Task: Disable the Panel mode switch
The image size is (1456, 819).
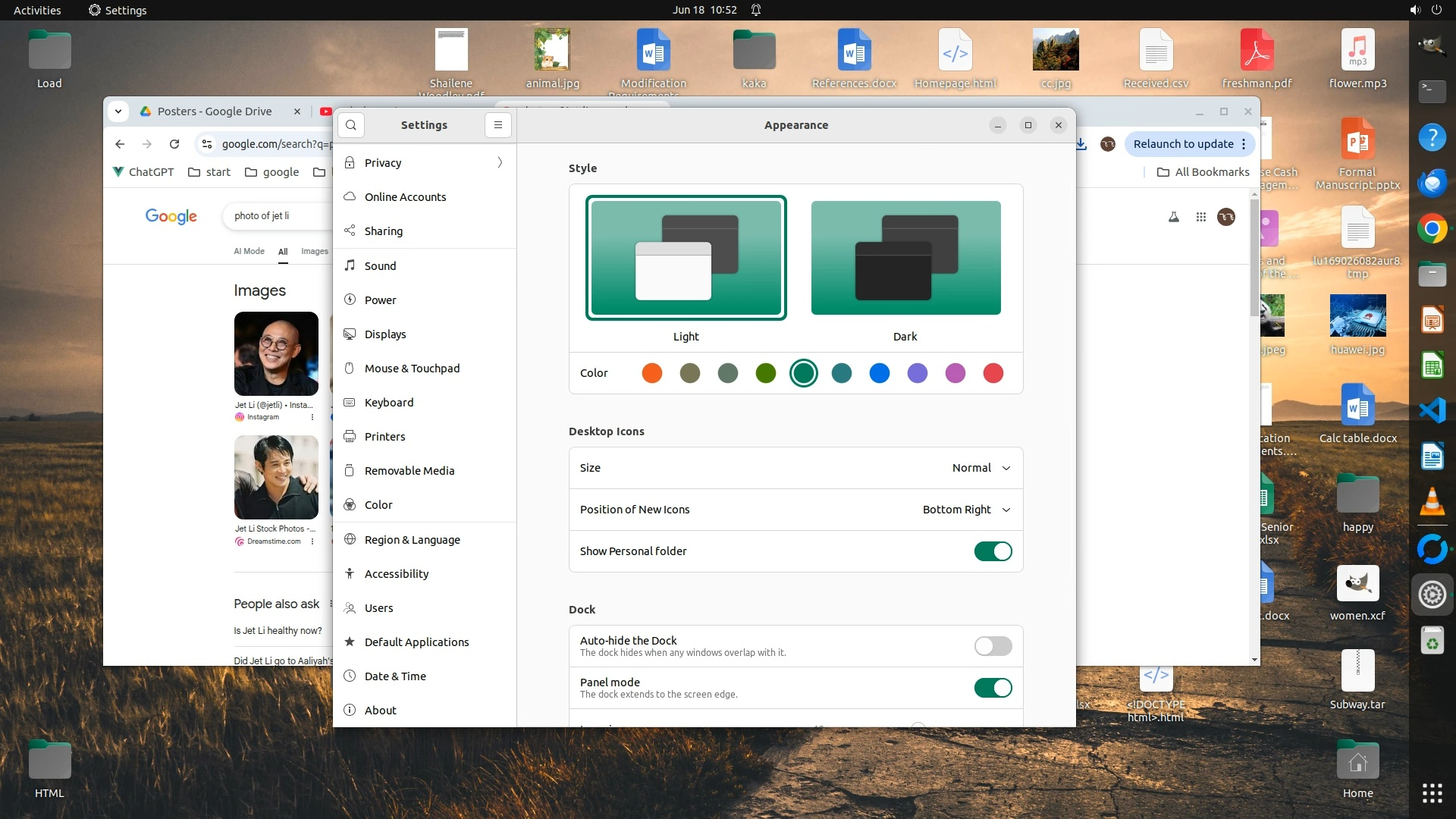Action: point(993,688)
